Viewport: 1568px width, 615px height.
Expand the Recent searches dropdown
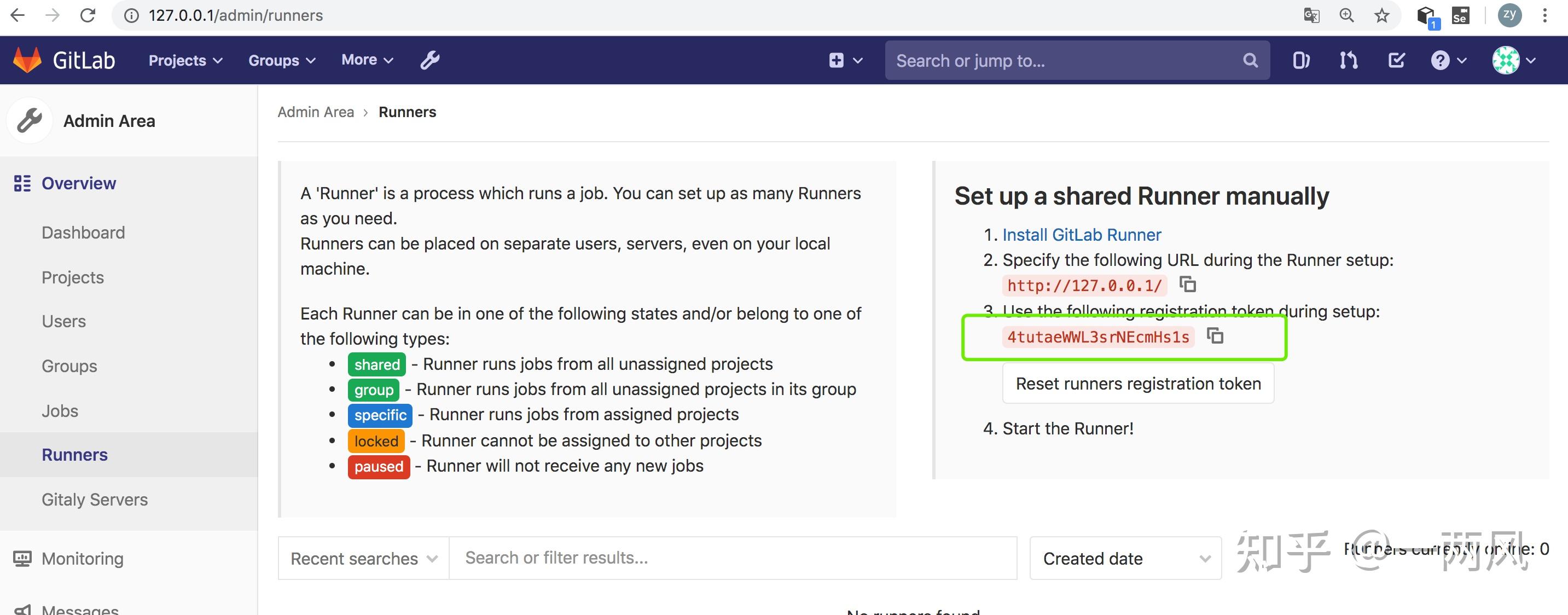pyautogui.click(x=362, y=559)
